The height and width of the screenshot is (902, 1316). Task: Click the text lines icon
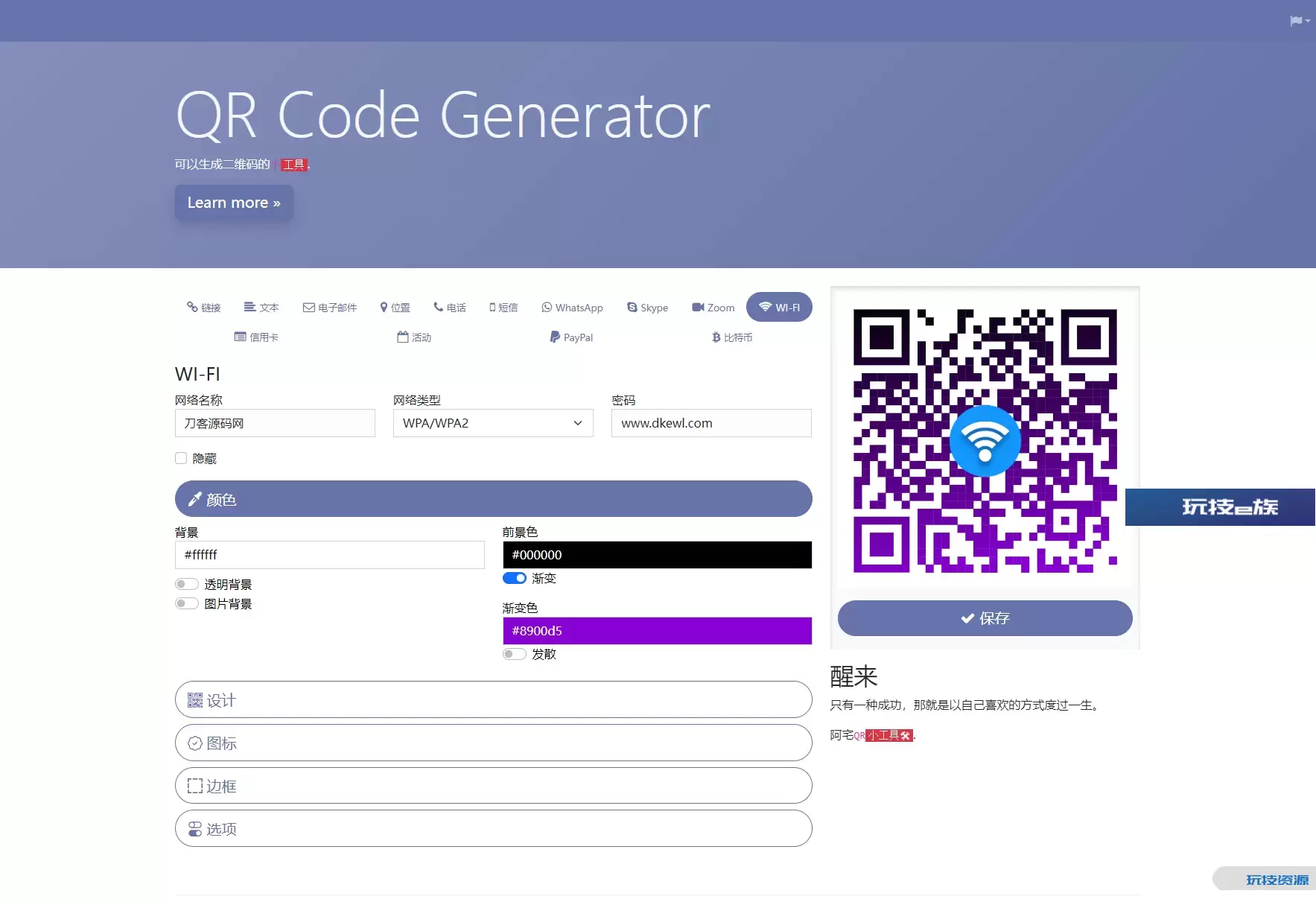point(249,307)
